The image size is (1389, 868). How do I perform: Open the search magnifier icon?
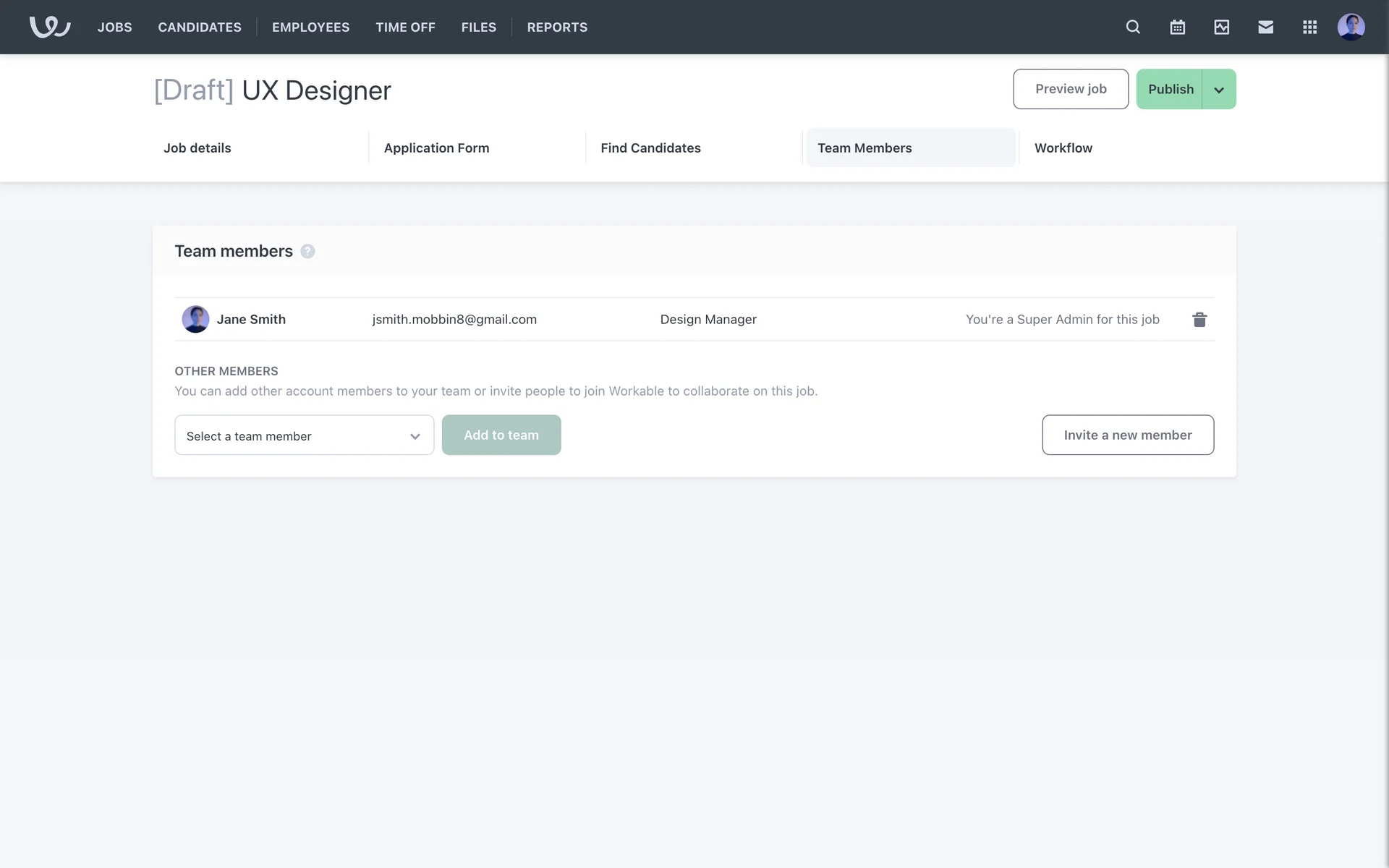pyautogui.click(x=1133, y=27)
